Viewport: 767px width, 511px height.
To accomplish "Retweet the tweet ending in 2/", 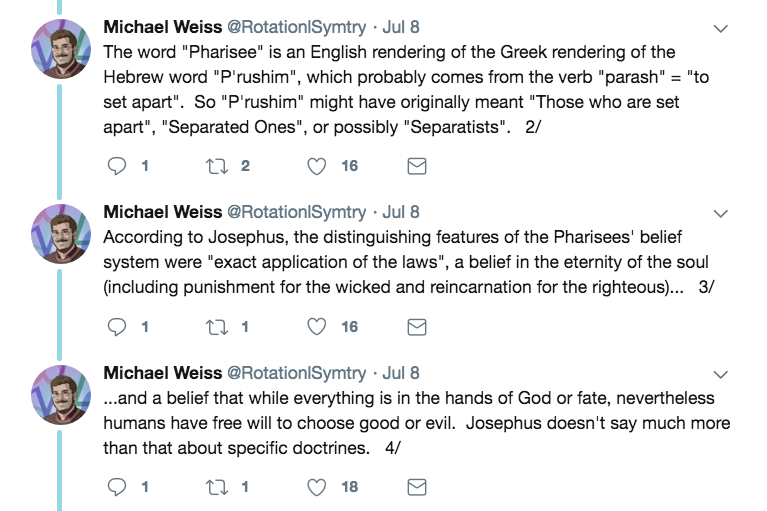I will coord(216,166).
